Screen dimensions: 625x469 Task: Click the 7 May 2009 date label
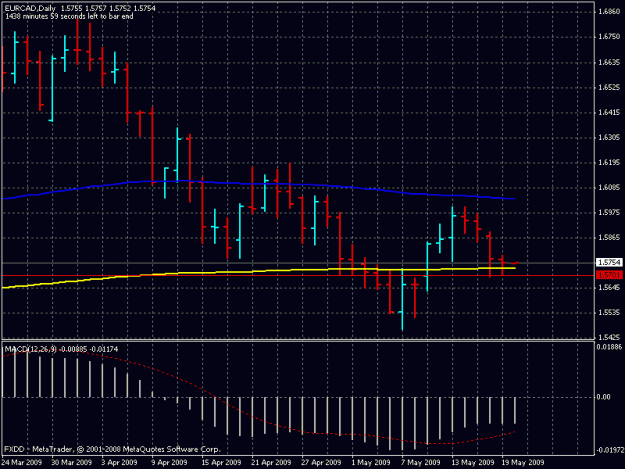click(x=421, y=463)
